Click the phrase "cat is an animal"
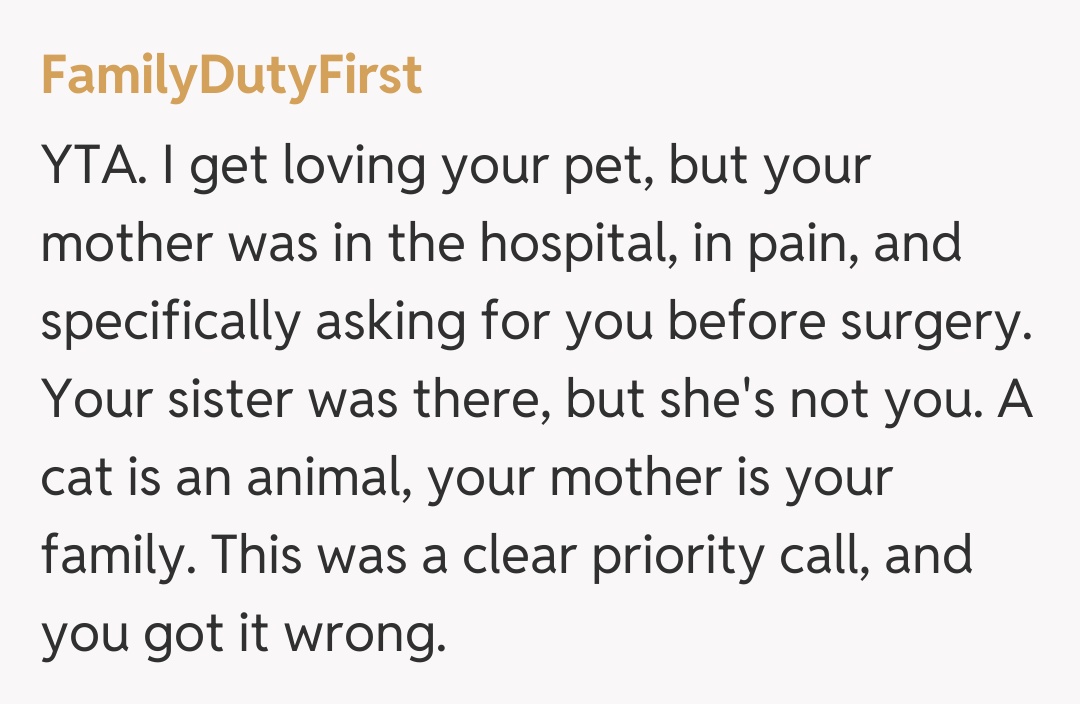 (227, 478)
